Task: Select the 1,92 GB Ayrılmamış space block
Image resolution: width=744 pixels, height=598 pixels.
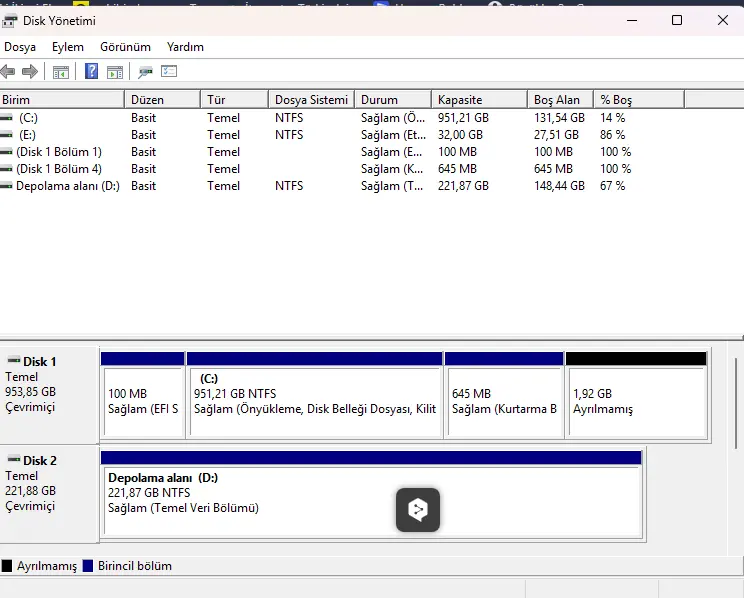Action: click(x=636, y=395)
